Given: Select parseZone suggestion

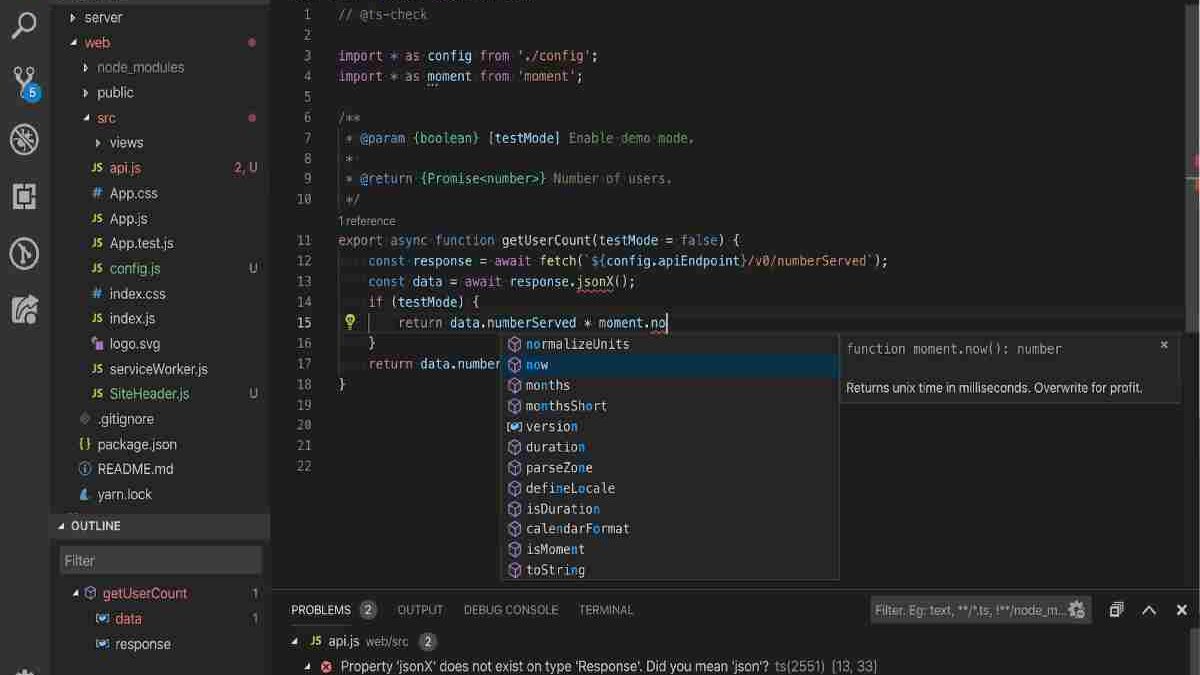Looking at the screenshot, I should [x=669, y=468].
